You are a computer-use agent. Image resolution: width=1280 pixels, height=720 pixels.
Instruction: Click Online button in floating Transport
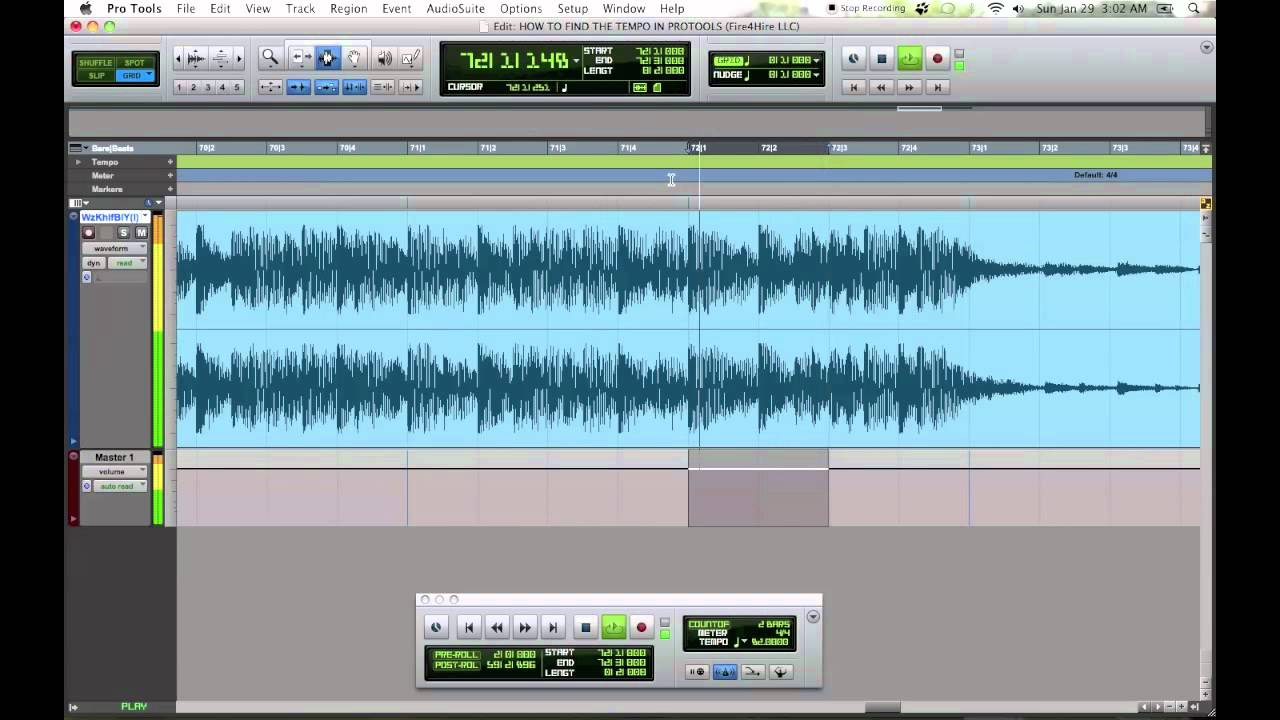(x=436, y=627)
